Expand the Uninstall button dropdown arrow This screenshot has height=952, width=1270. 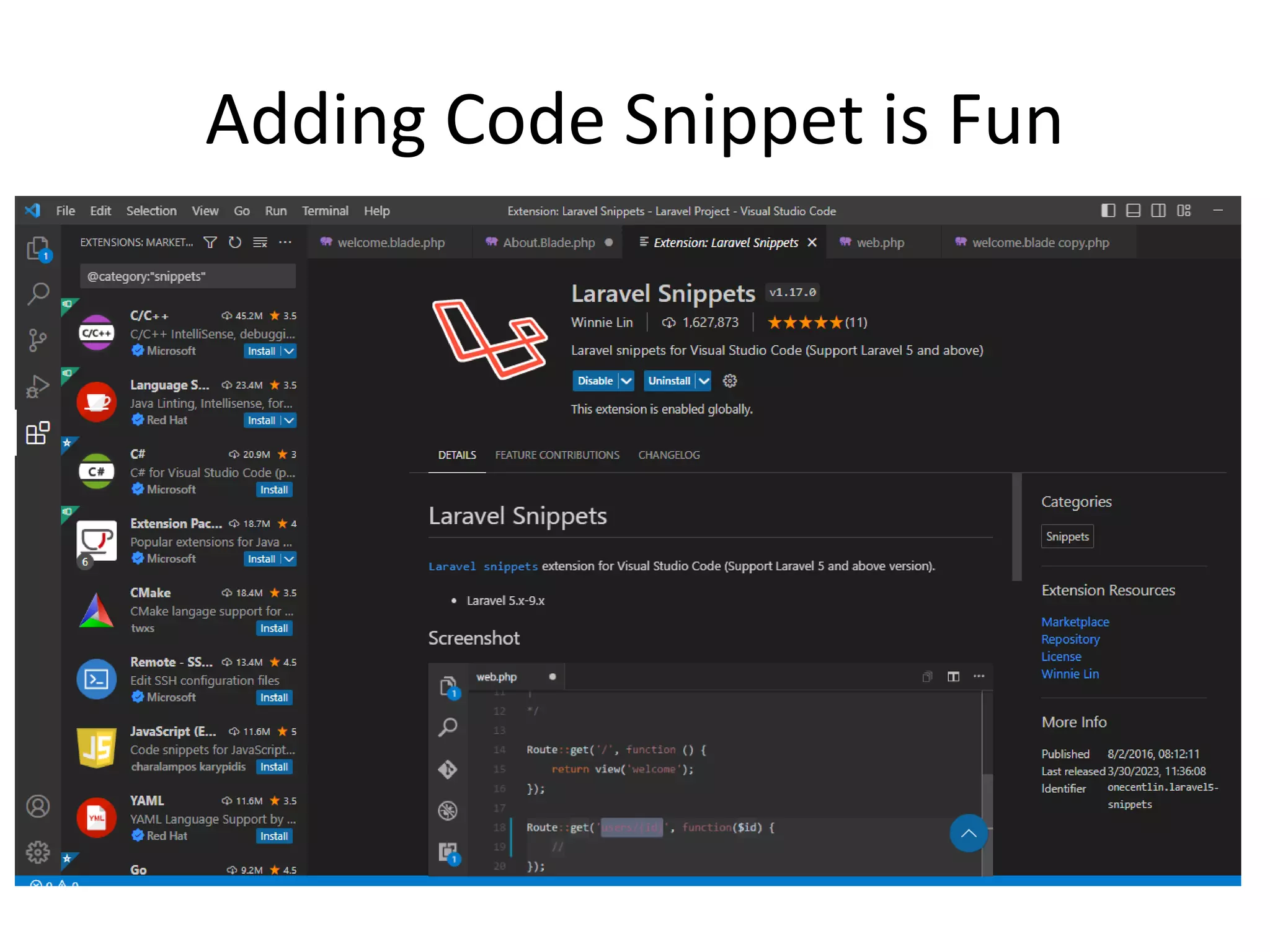point(704,381)
